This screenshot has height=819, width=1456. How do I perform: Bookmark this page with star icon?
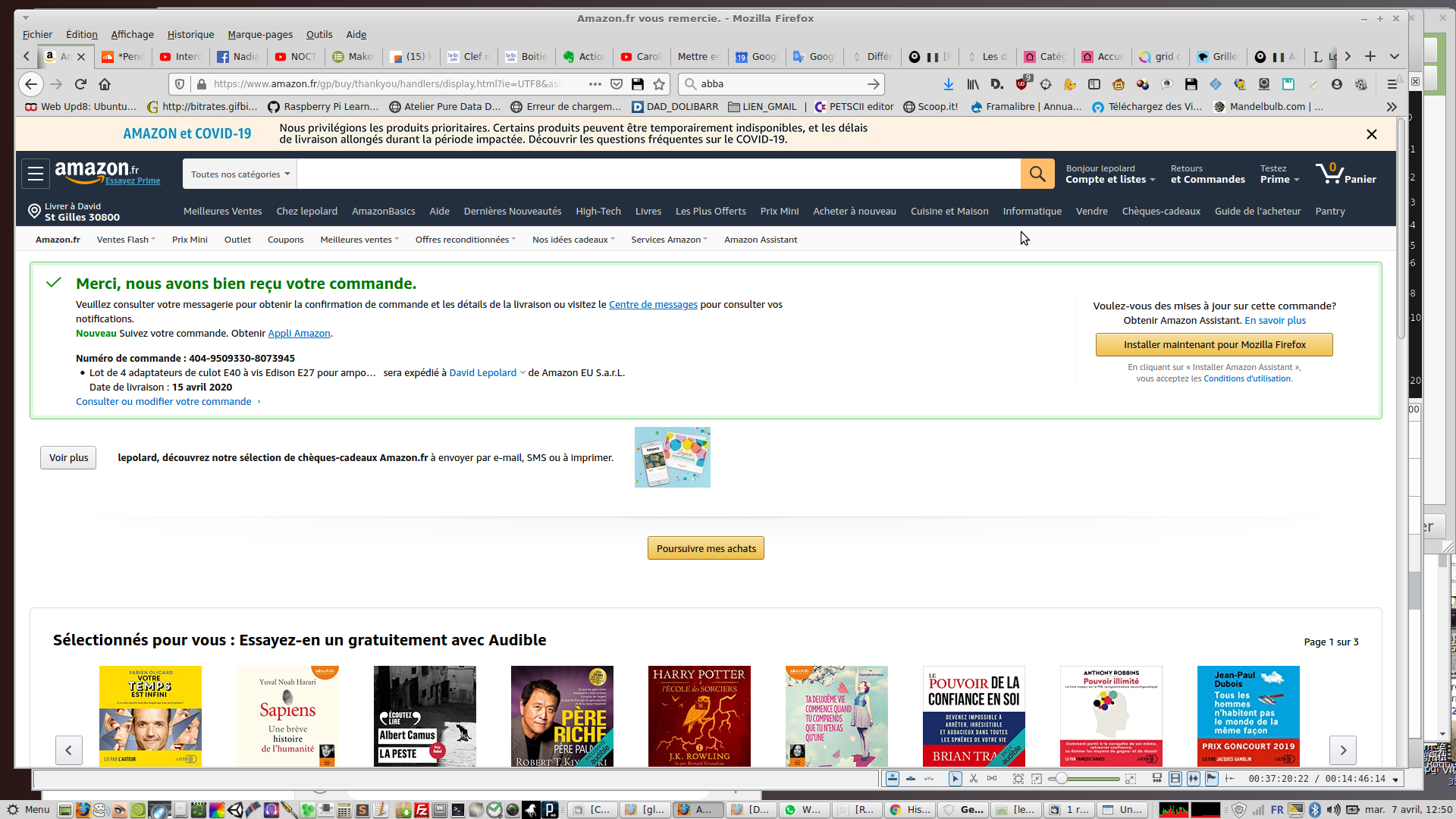point(659,84)
